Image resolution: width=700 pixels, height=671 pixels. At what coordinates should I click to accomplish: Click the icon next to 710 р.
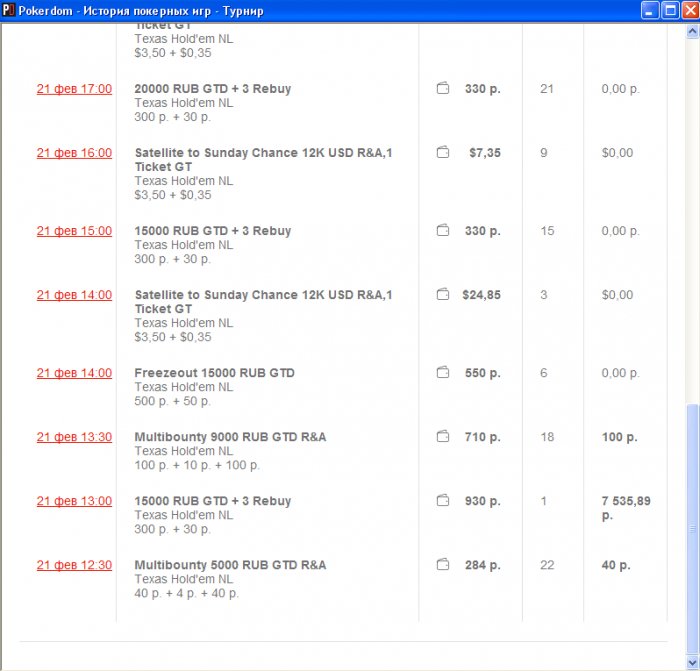[x=443, y=437]
